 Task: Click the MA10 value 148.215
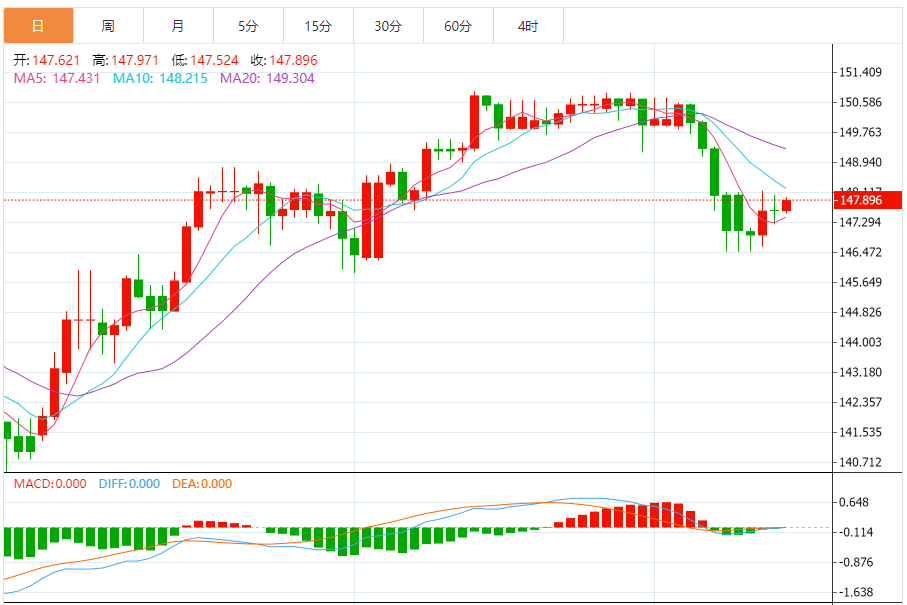[183, 78]
